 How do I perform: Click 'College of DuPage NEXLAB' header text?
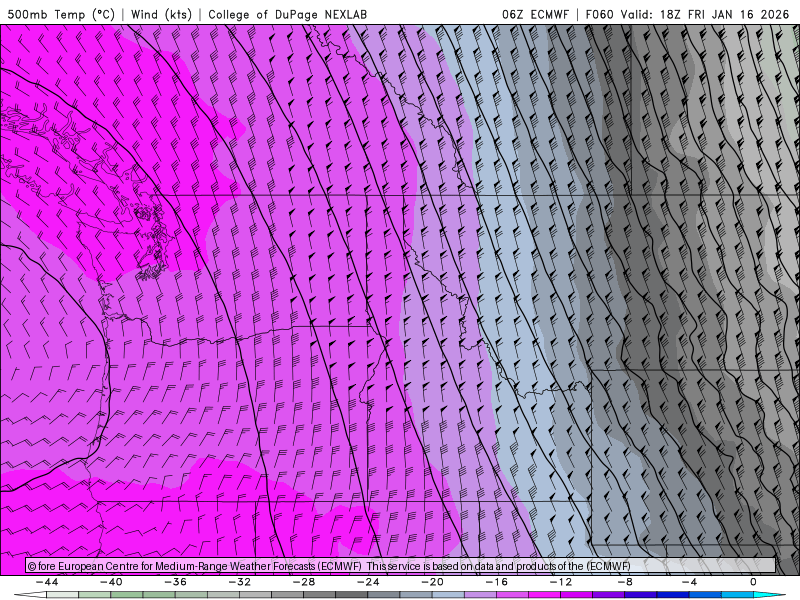pyautogui.click(x=287, y=14)
